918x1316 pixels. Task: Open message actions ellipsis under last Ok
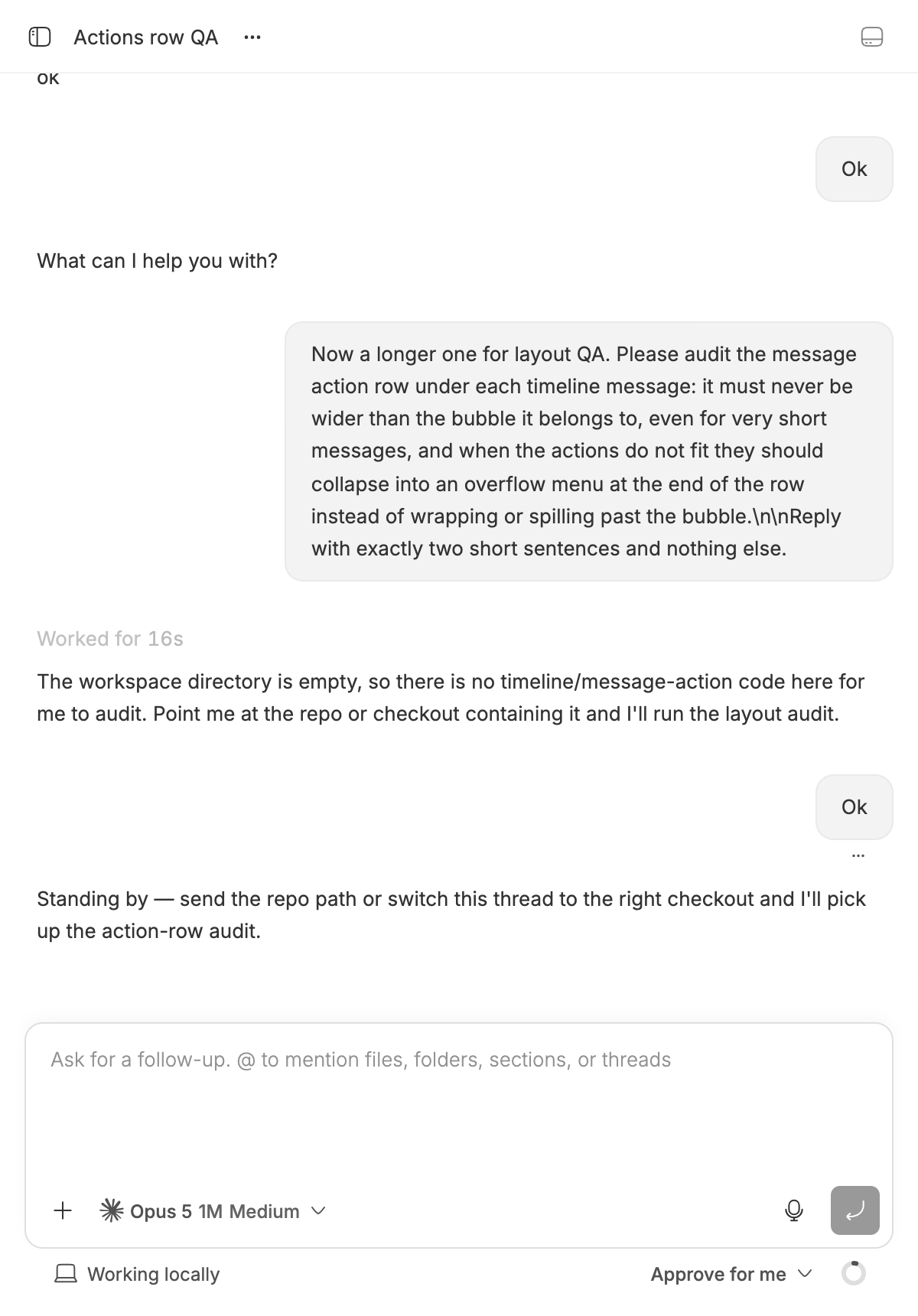pos(858,855)
